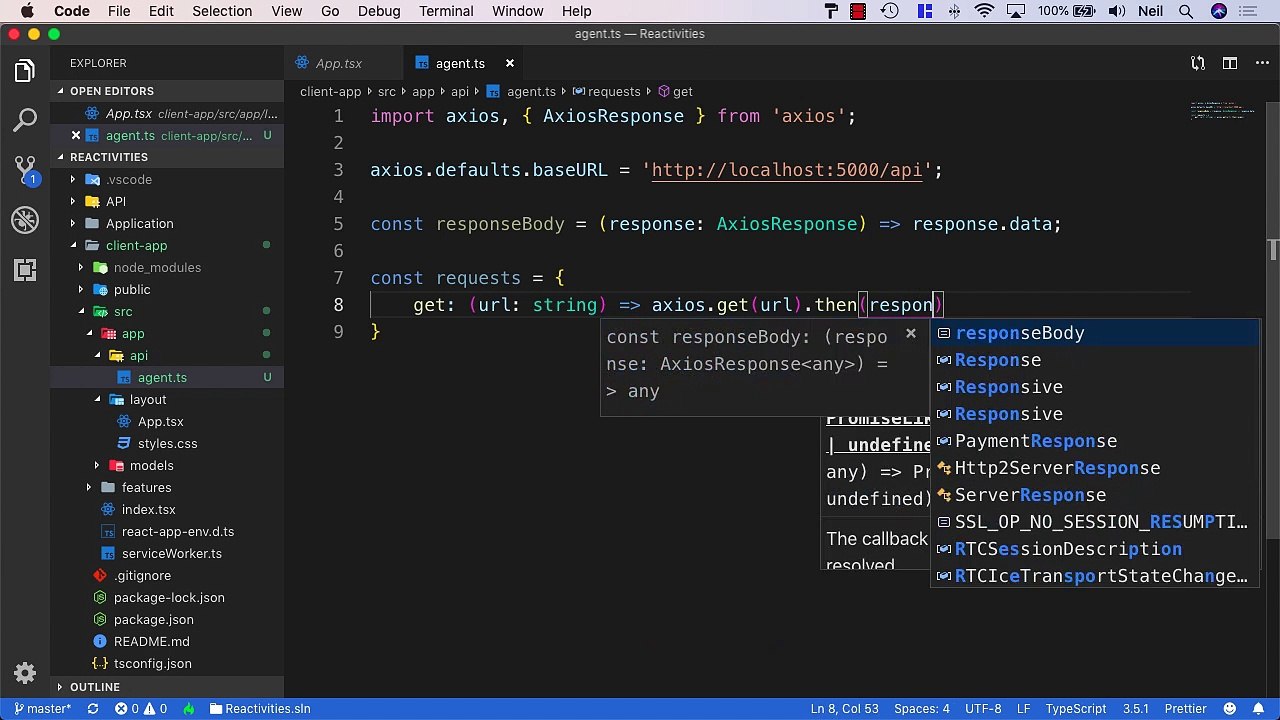Change indentation via Spaces: 4

pyautogui.click(x=922, y=709)
